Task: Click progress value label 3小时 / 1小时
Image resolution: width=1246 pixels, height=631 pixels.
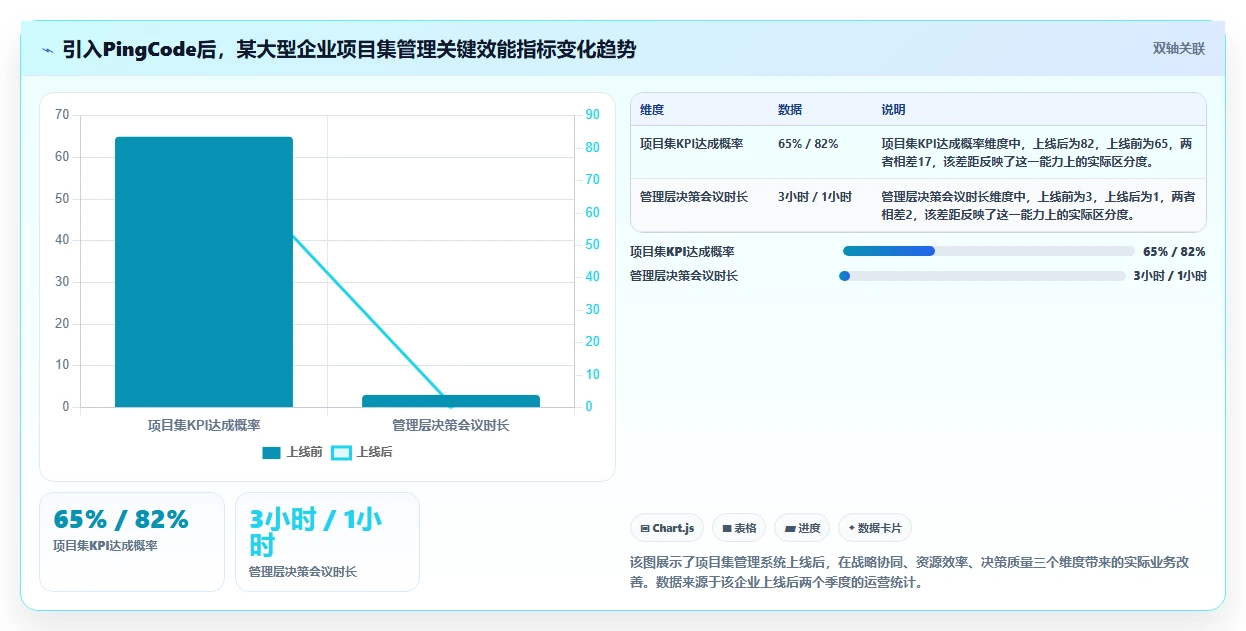Action: tap(1170, 276)
